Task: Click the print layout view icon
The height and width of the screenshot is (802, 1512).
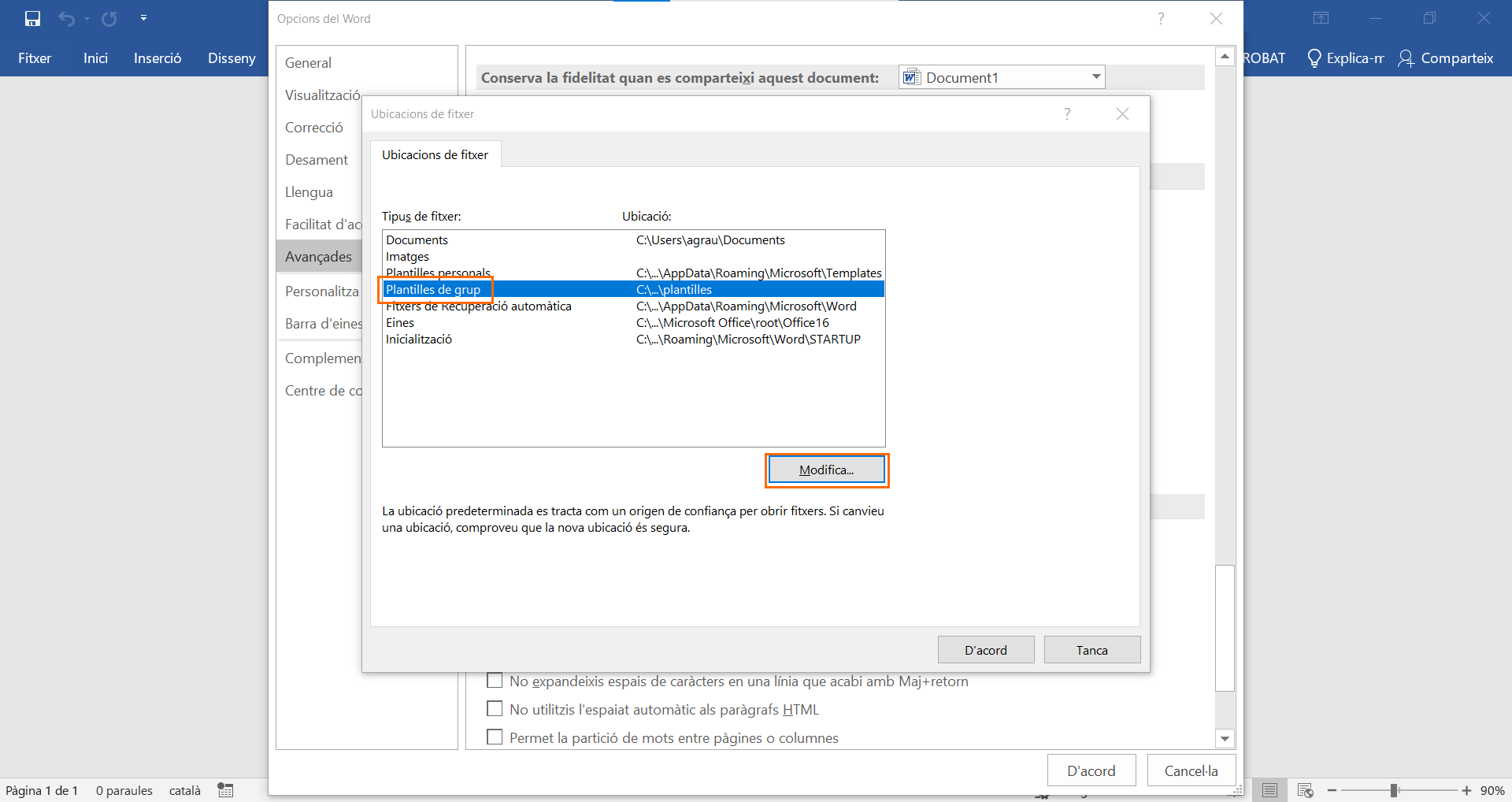Action: pyautogui.click(x=1269, y=790)
